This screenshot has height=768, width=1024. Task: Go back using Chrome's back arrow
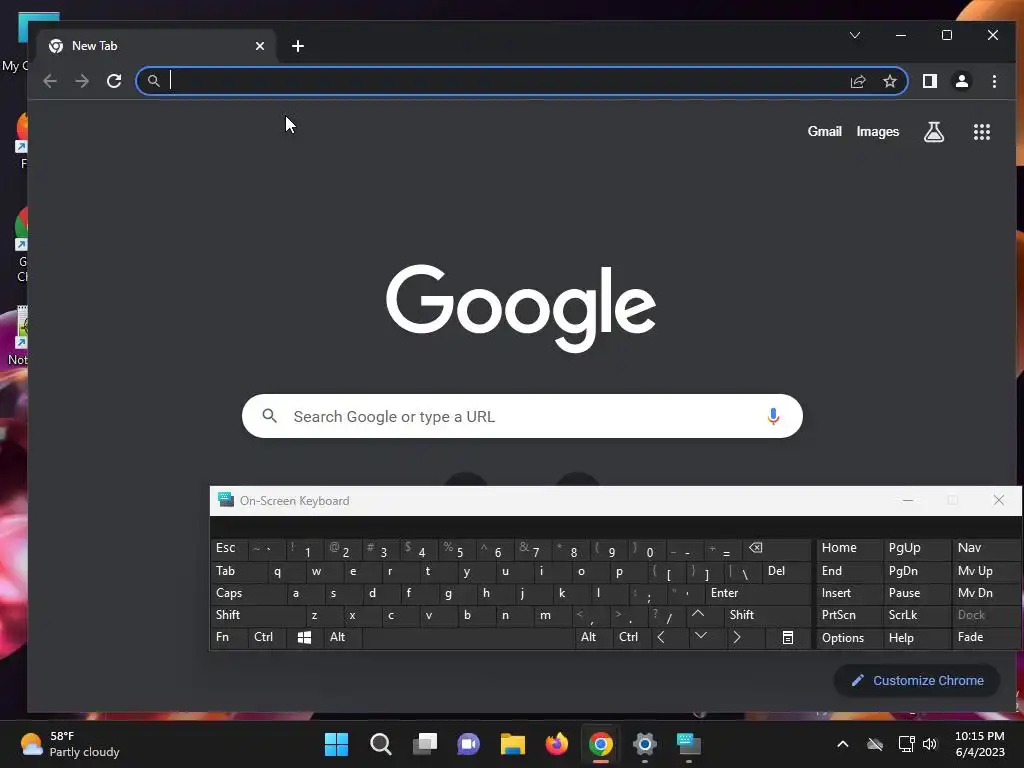[50, 81]
